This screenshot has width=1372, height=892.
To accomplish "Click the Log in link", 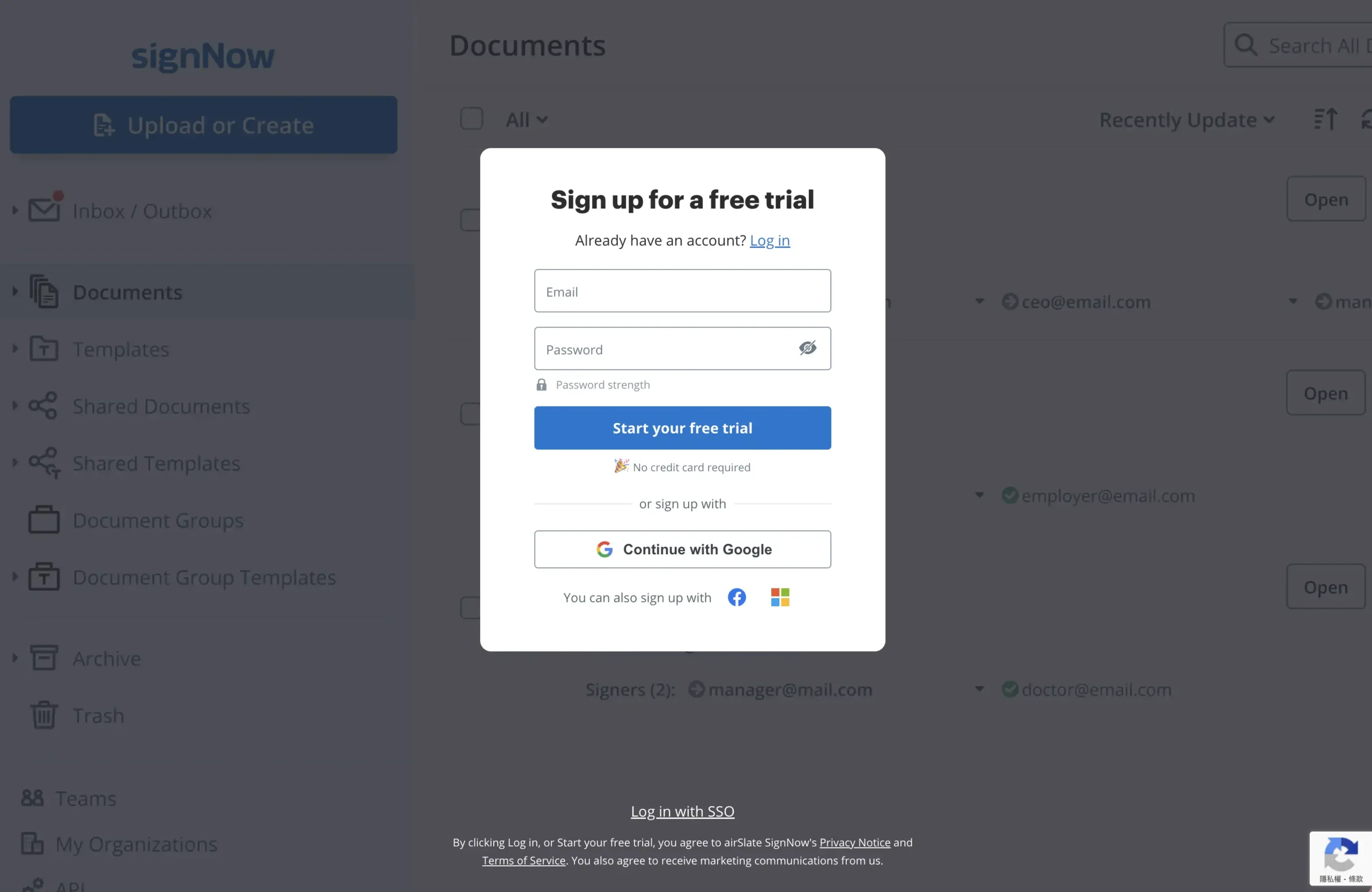I will coord(770,241).
